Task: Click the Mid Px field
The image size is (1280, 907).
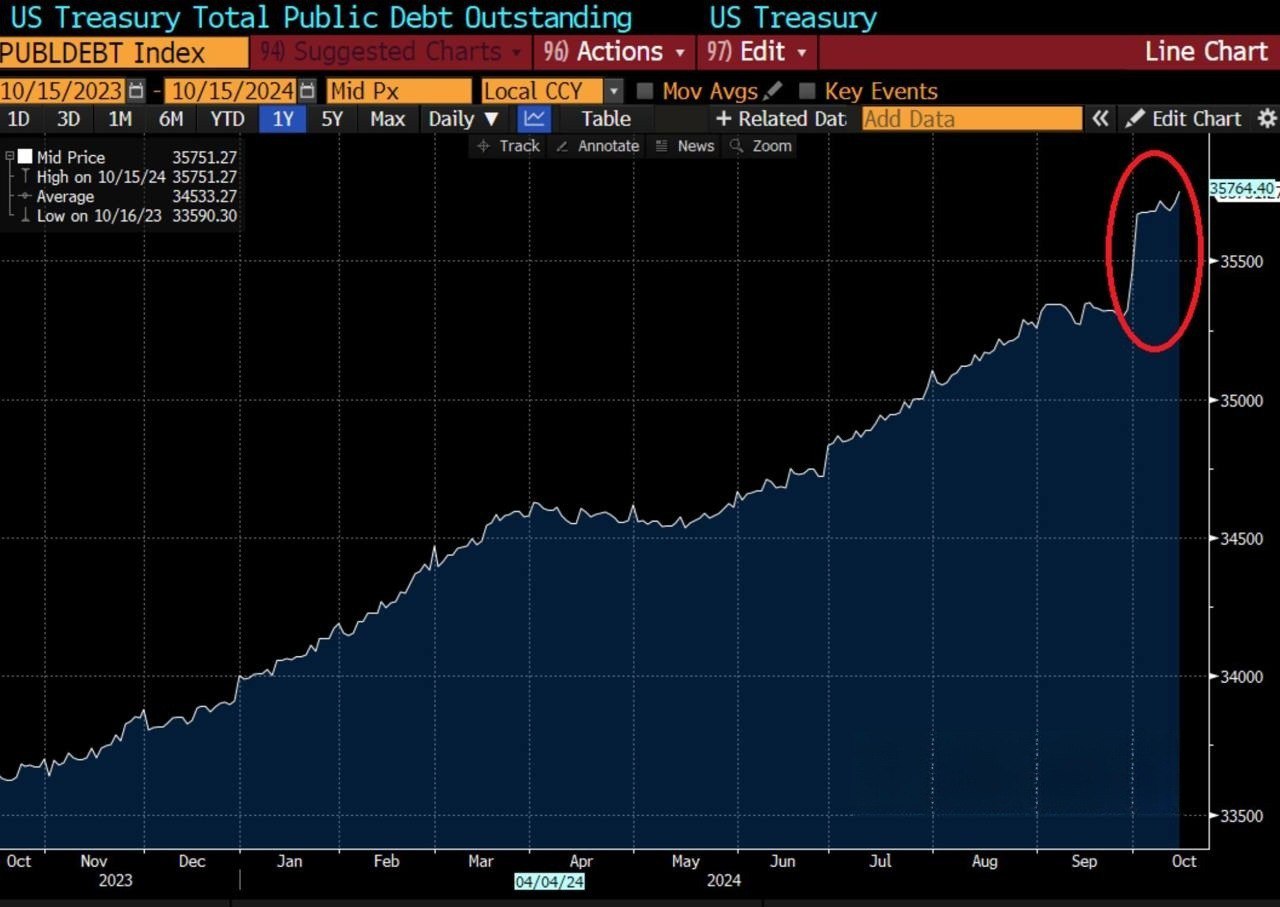Action: 398,91
